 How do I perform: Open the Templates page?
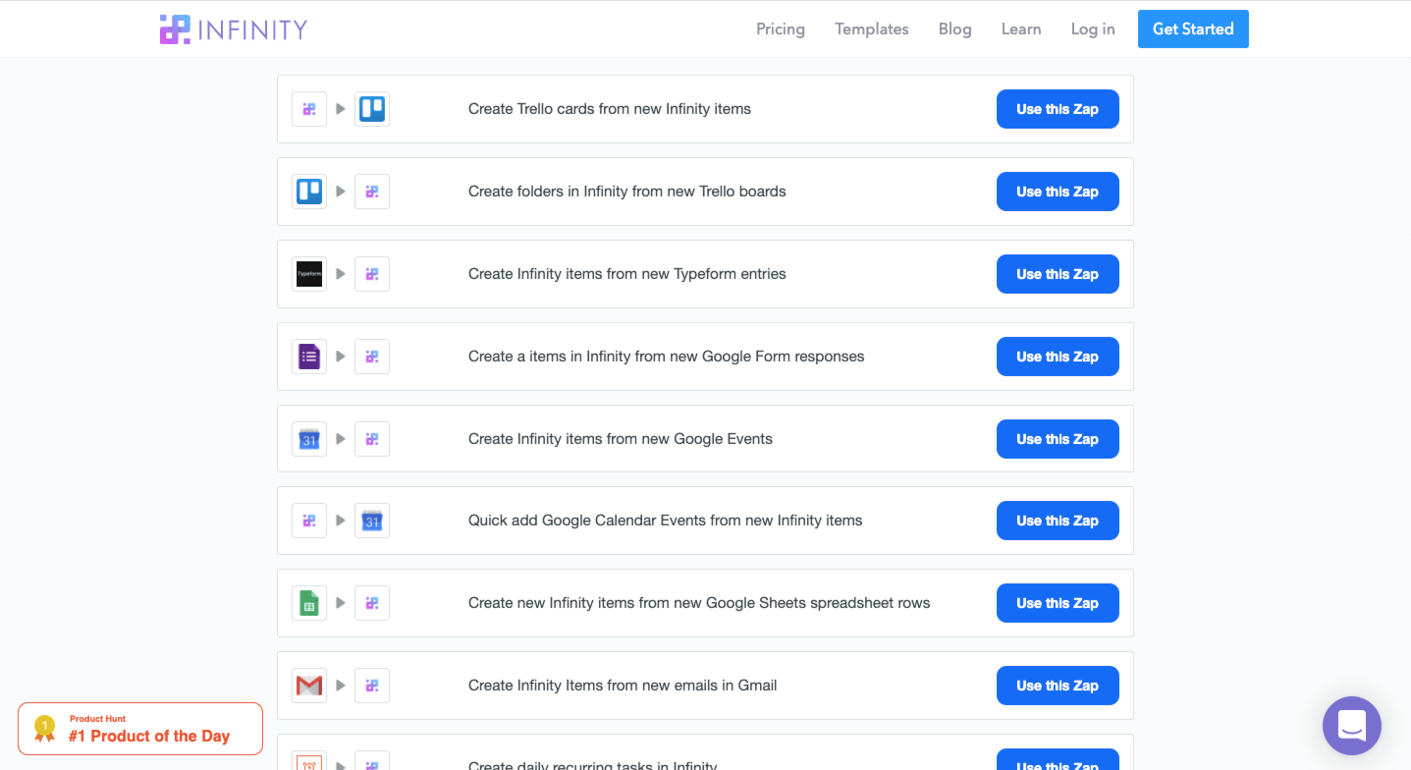(x=872, y=29)
